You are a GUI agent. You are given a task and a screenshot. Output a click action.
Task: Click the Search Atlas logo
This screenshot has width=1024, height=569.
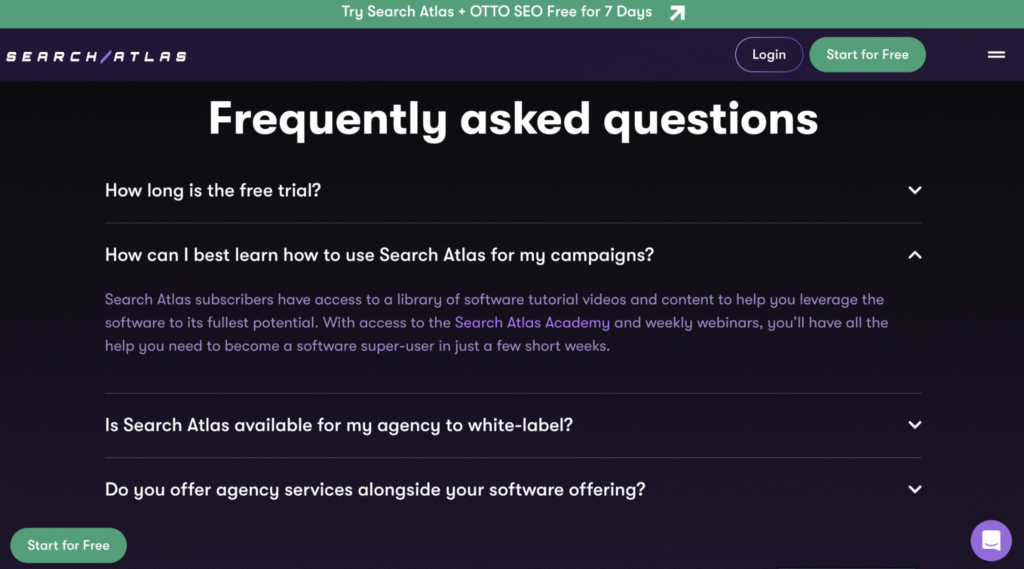[97, 57]
